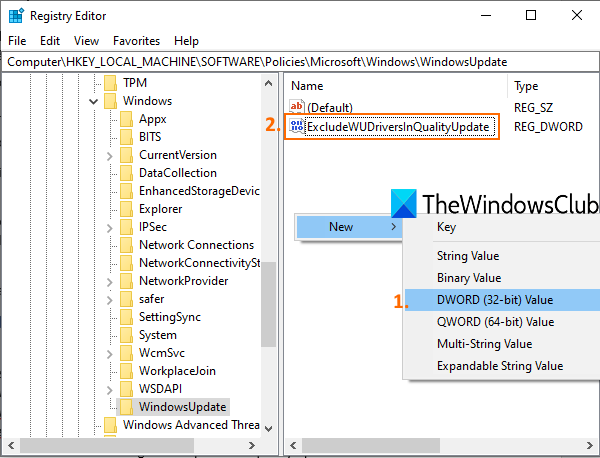Click values pane horizontal scroll right arrow
The width and height of the screenshot is (600, 458).
pos(590,445)
